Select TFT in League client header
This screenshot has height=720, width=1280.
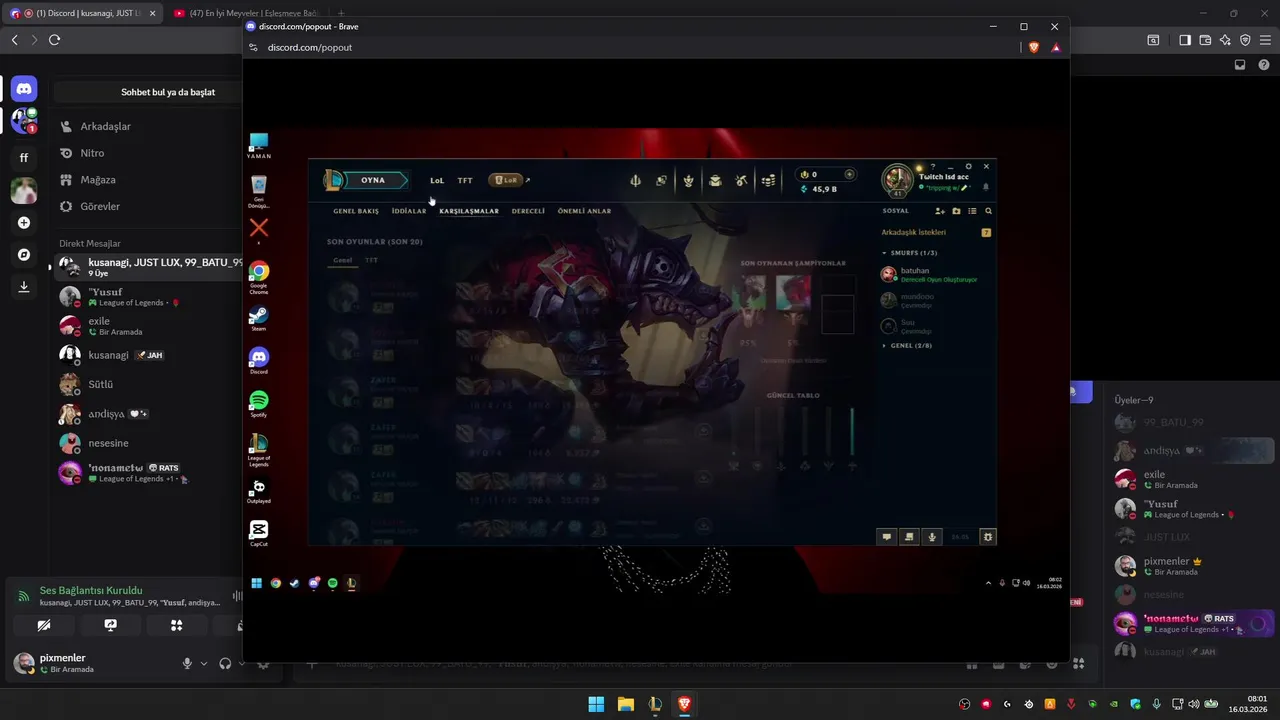click(465, 181)
